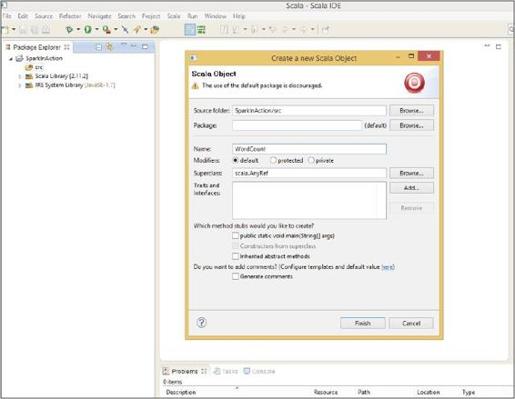Click the greyed Last Edit Location icon
Screen dimensions: 515x399
coord(273,30)
